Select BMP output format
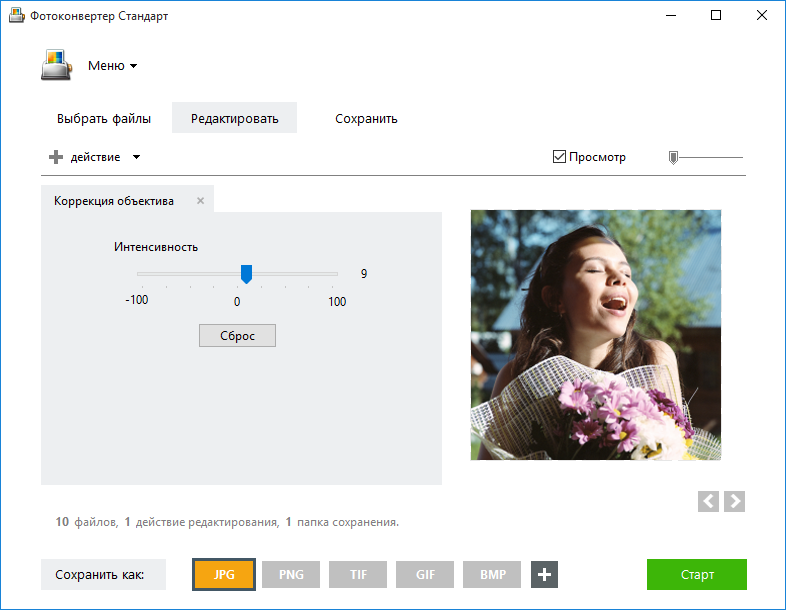This screenshot has height=610, width=786. (x=492, y=574)
